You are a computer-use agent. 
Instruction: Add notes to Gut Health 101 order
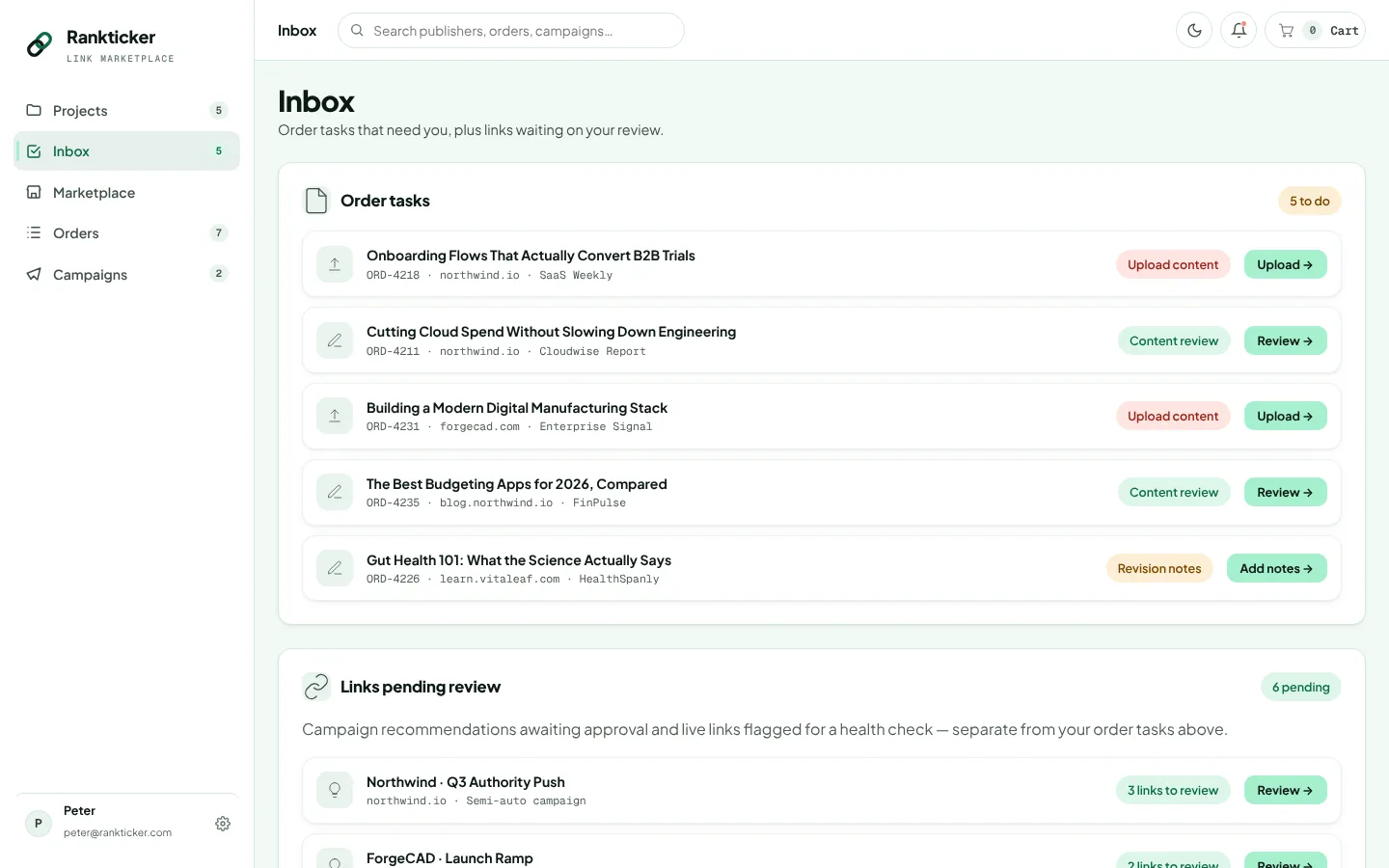(x=1276, y=568)
